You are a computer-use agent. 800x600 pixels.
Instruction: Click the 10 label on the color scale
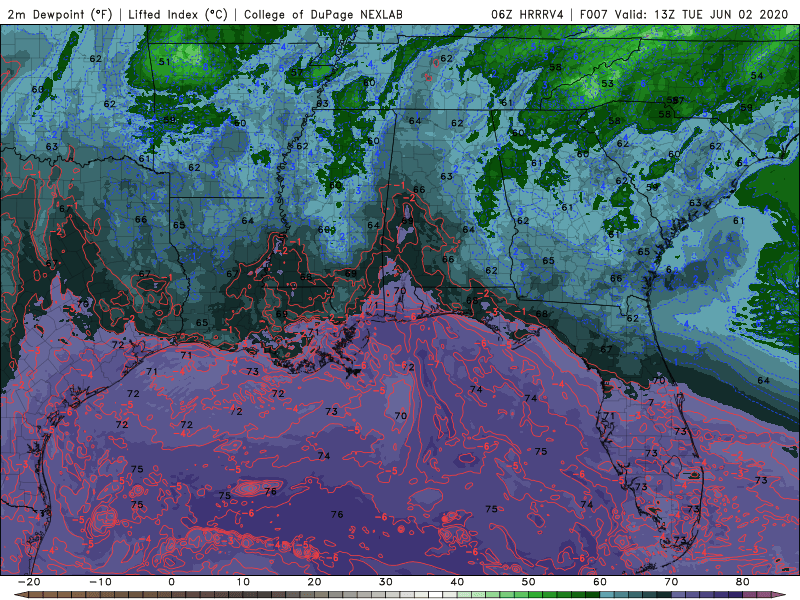click(x=243, y=582)
